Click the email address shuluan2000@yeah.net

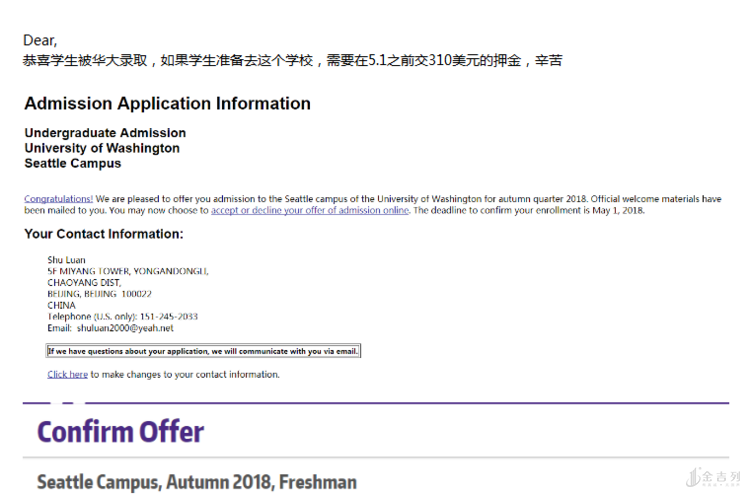(125, 328)
